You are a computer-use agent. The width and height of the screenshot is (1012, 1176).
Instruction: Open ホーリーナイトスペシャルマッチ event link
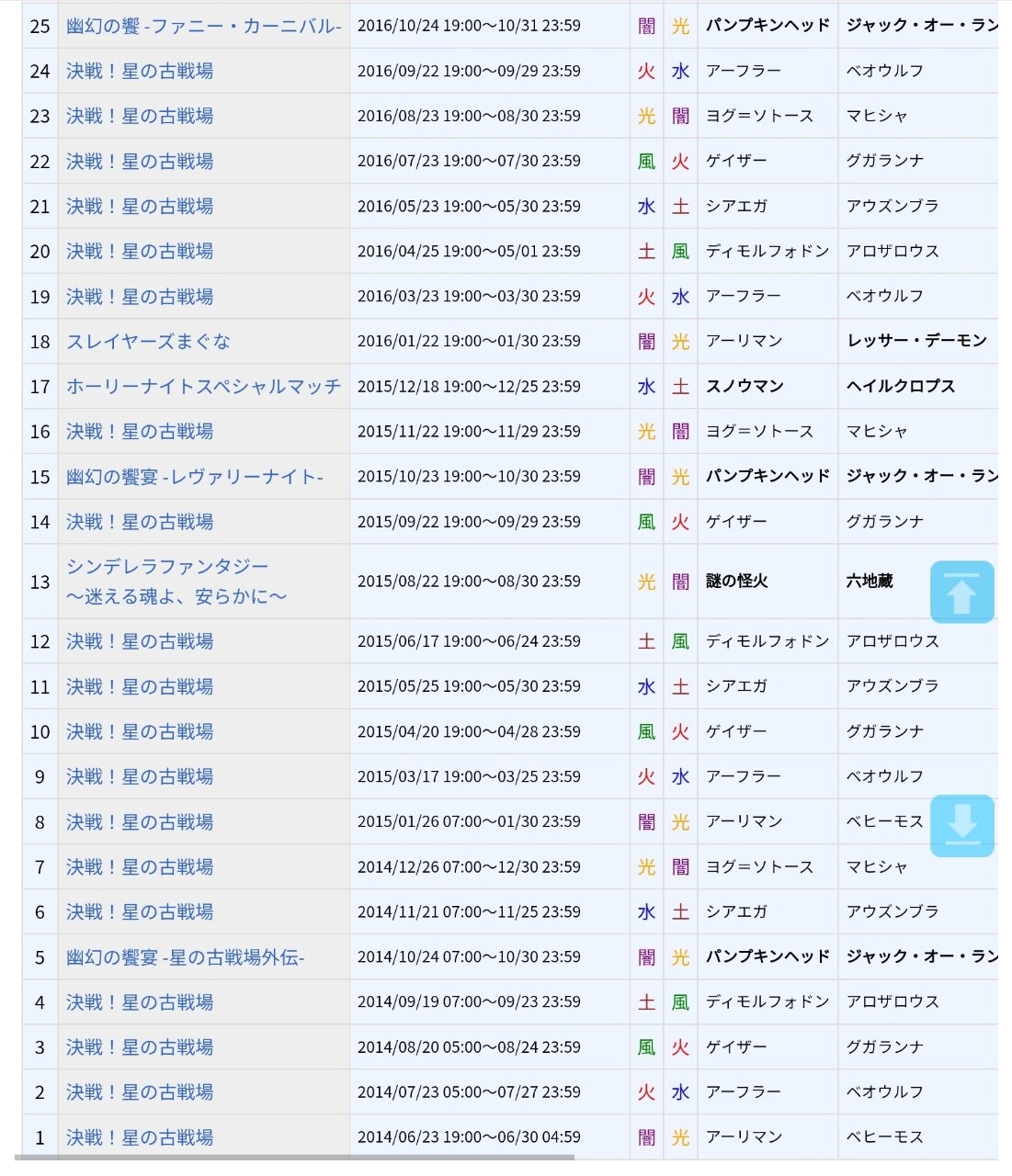(x=203, y=387)
